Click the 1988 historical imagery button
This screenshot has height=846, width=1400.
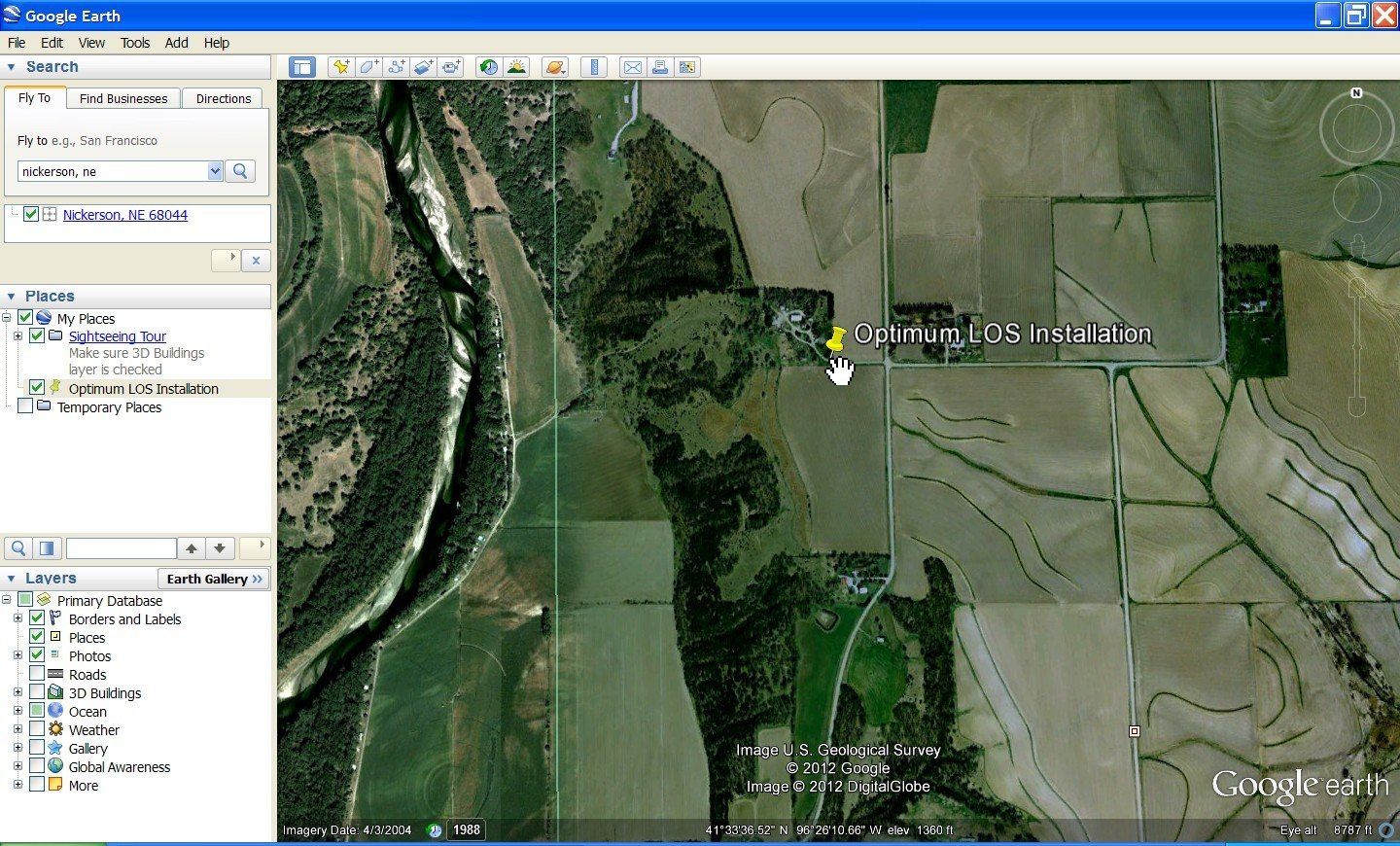coord(467,829)
